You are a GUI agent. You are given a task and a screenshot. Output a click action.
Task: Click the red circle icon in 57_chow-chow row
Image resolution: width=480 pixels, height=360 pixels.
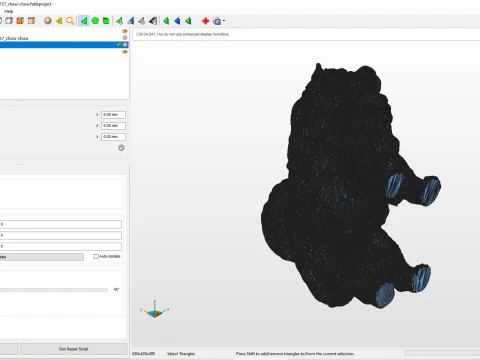125,38
